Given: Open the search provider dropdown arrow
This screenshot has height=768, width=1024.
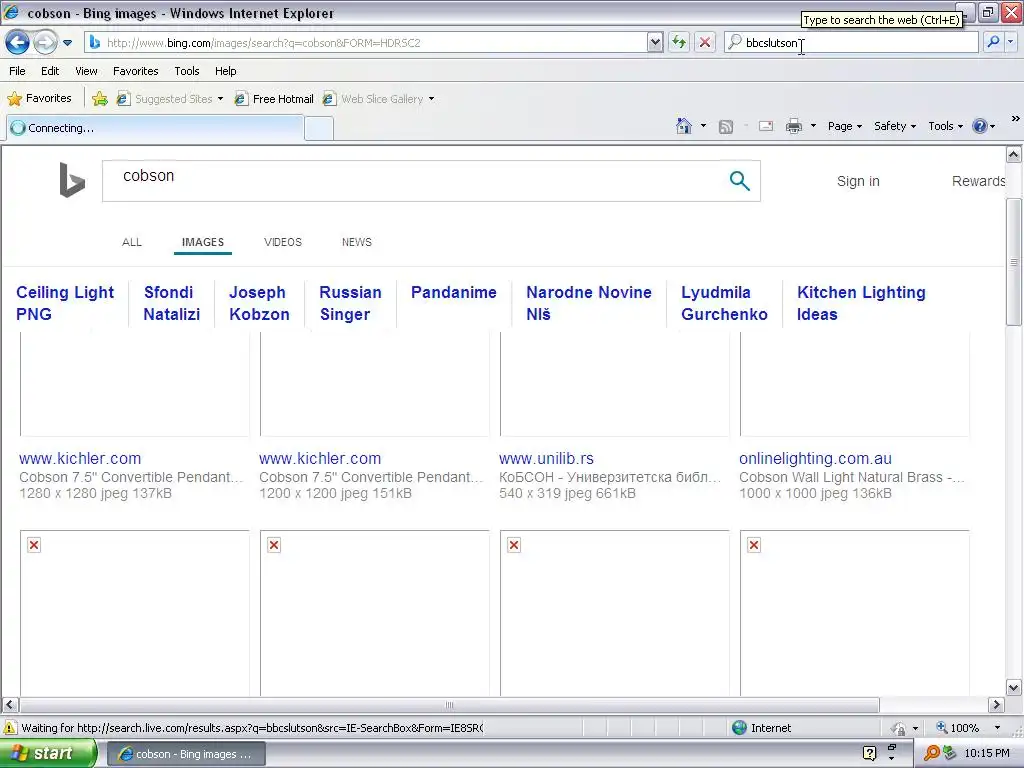Looking at the screenshot, I should [x=1011, y=42].
